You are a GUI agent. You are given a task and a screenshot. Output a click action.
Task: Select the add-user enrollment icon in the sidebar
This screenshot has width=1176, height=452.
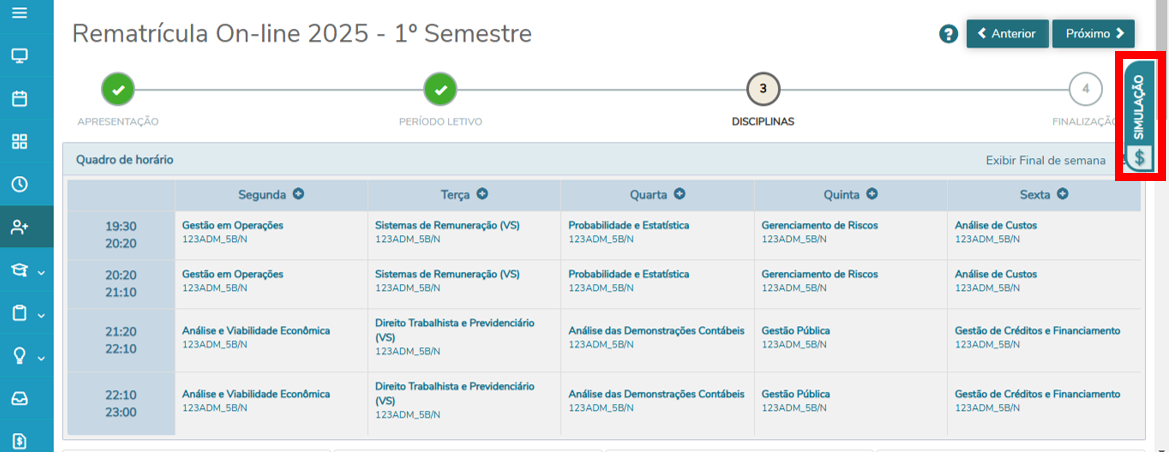[x=19, y=227]
